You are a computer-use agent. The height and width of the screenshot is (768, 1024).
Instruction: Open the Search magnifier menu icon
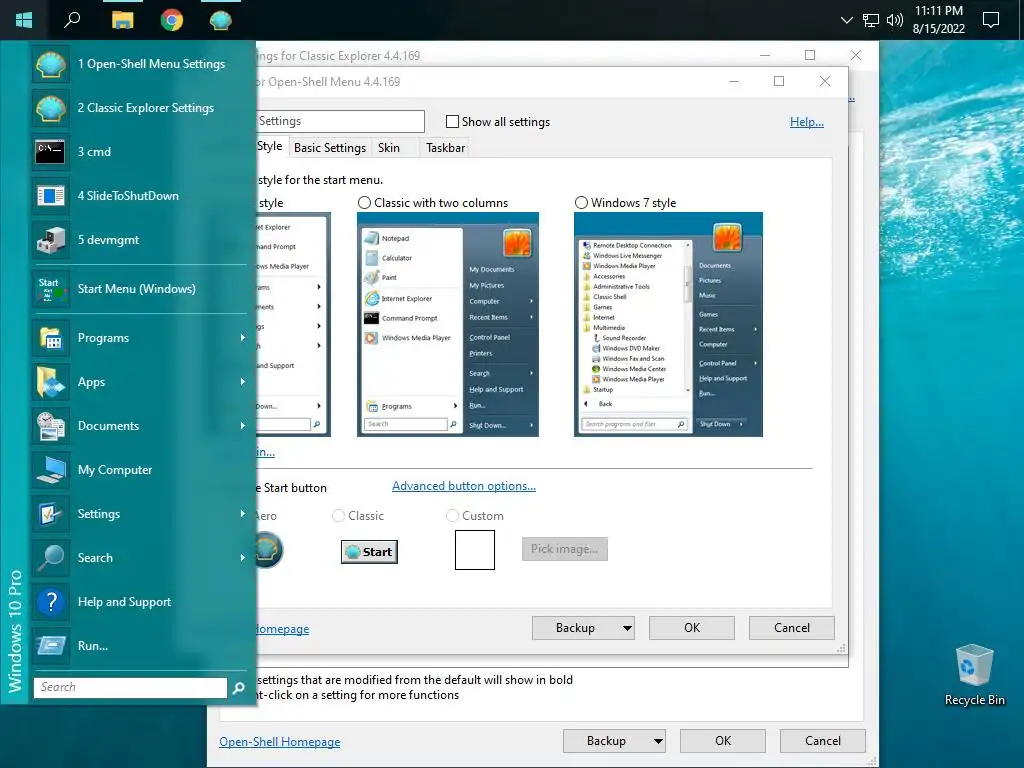(x=50, y=558)
